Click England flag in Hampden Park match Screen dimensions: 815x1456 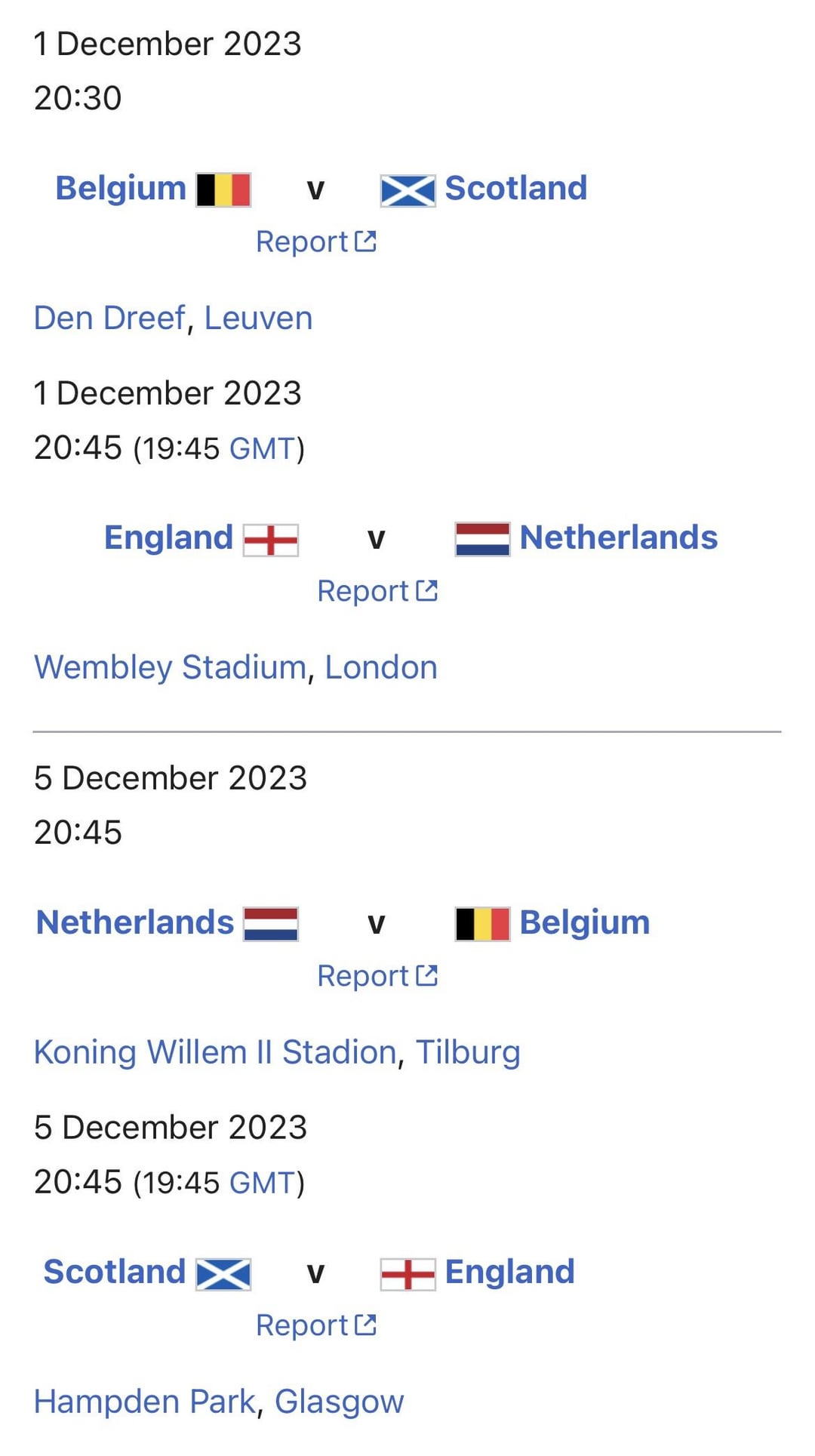[407, 1274]
